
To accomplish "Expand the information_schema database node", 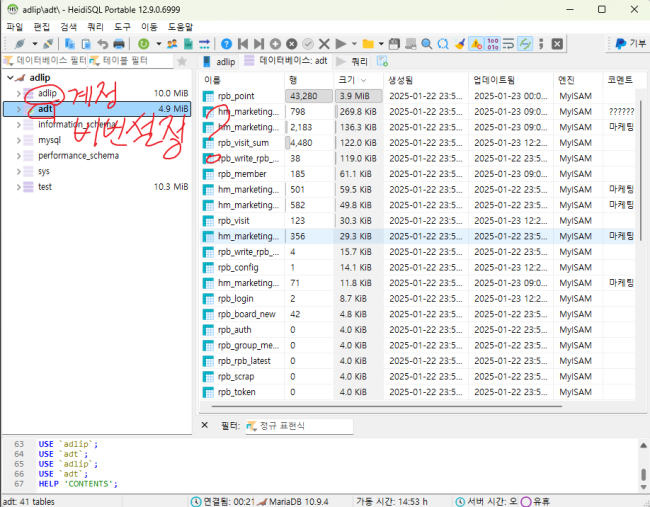I will click(x=19, y=124).
